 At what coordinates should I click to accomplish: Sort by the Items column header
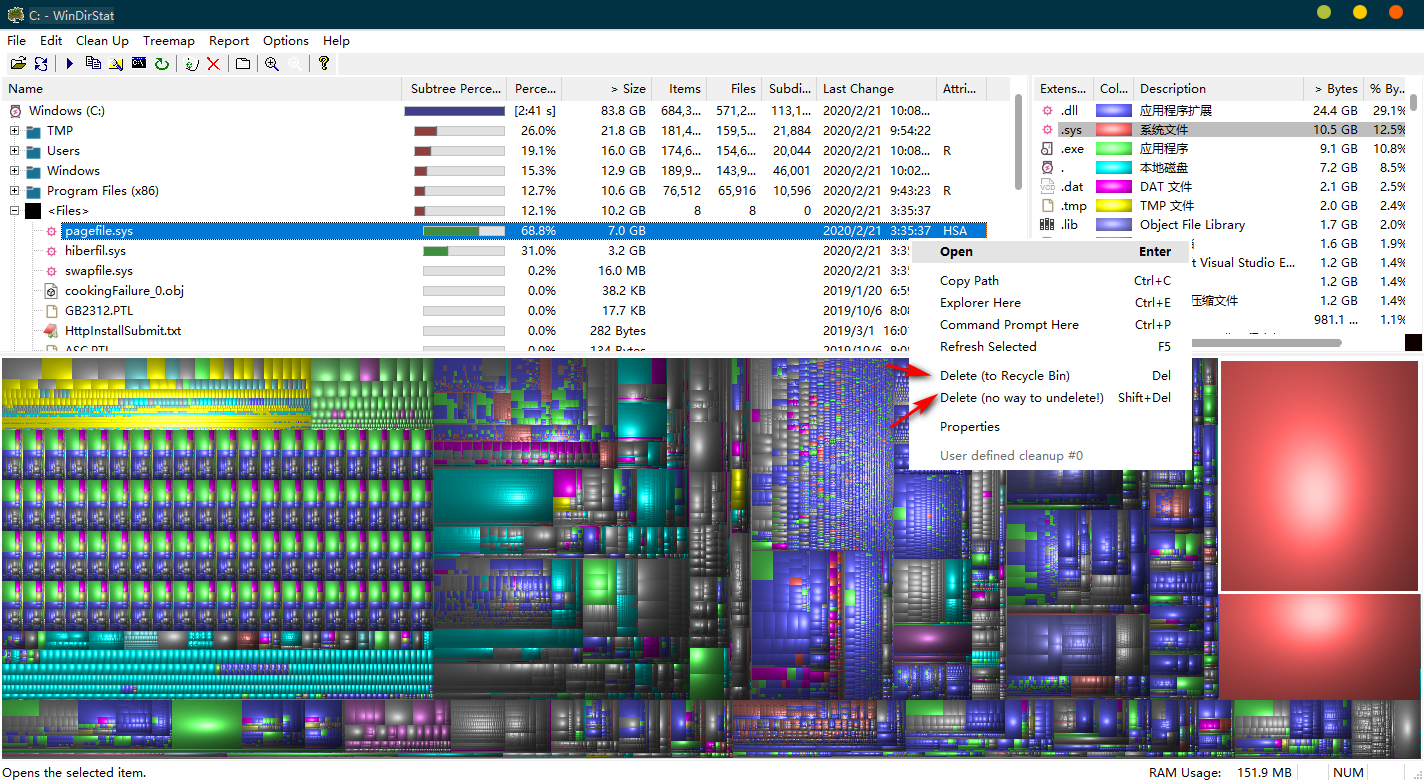point(679,89)
